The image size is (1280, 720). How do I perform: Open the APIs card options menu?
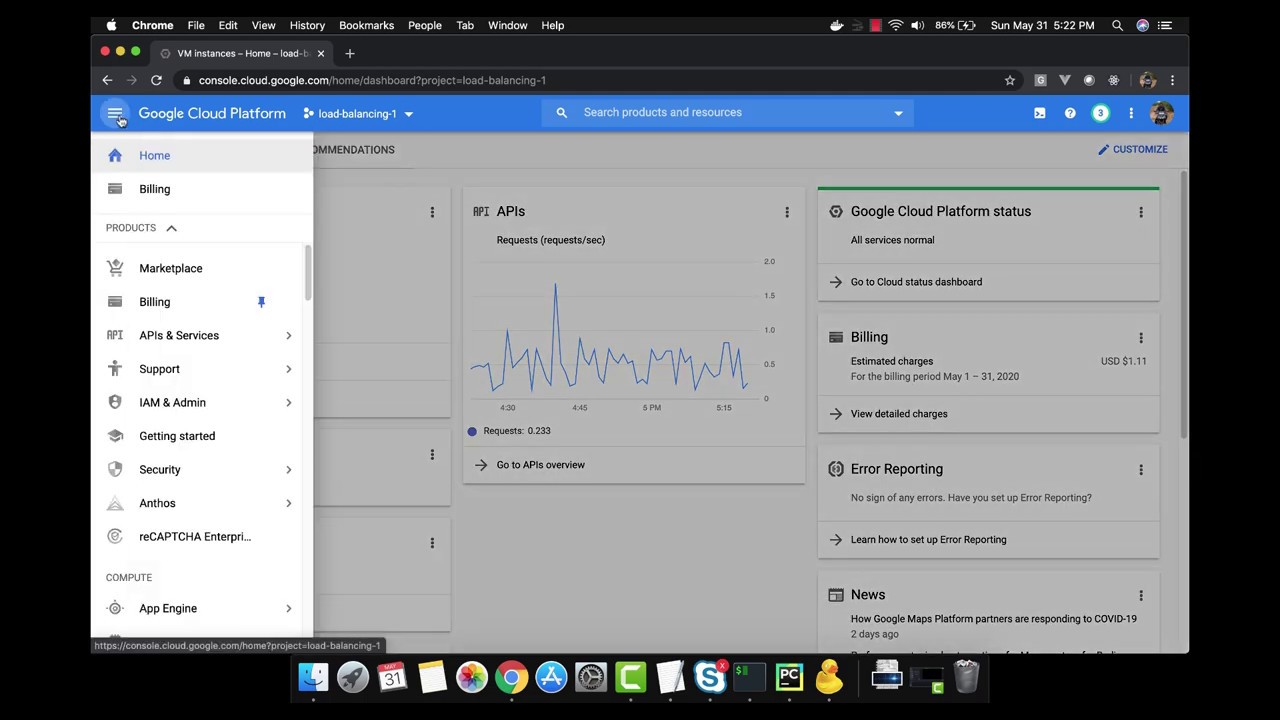click(x=787, y=212)
